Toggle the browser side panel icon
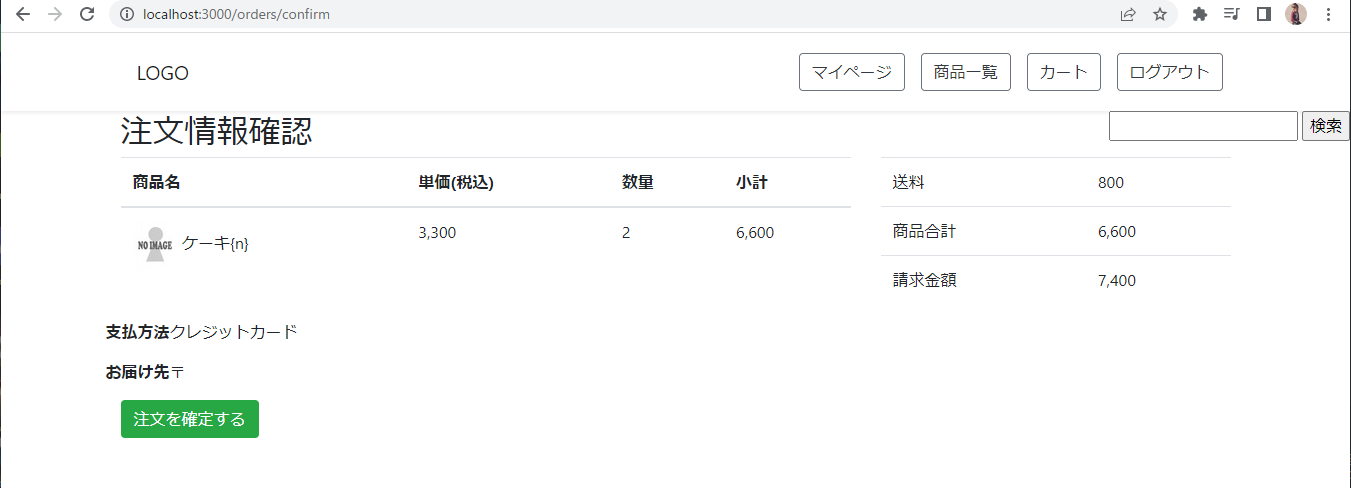This screenshot has height=488, width=1351. click(x=1263, y=14)
